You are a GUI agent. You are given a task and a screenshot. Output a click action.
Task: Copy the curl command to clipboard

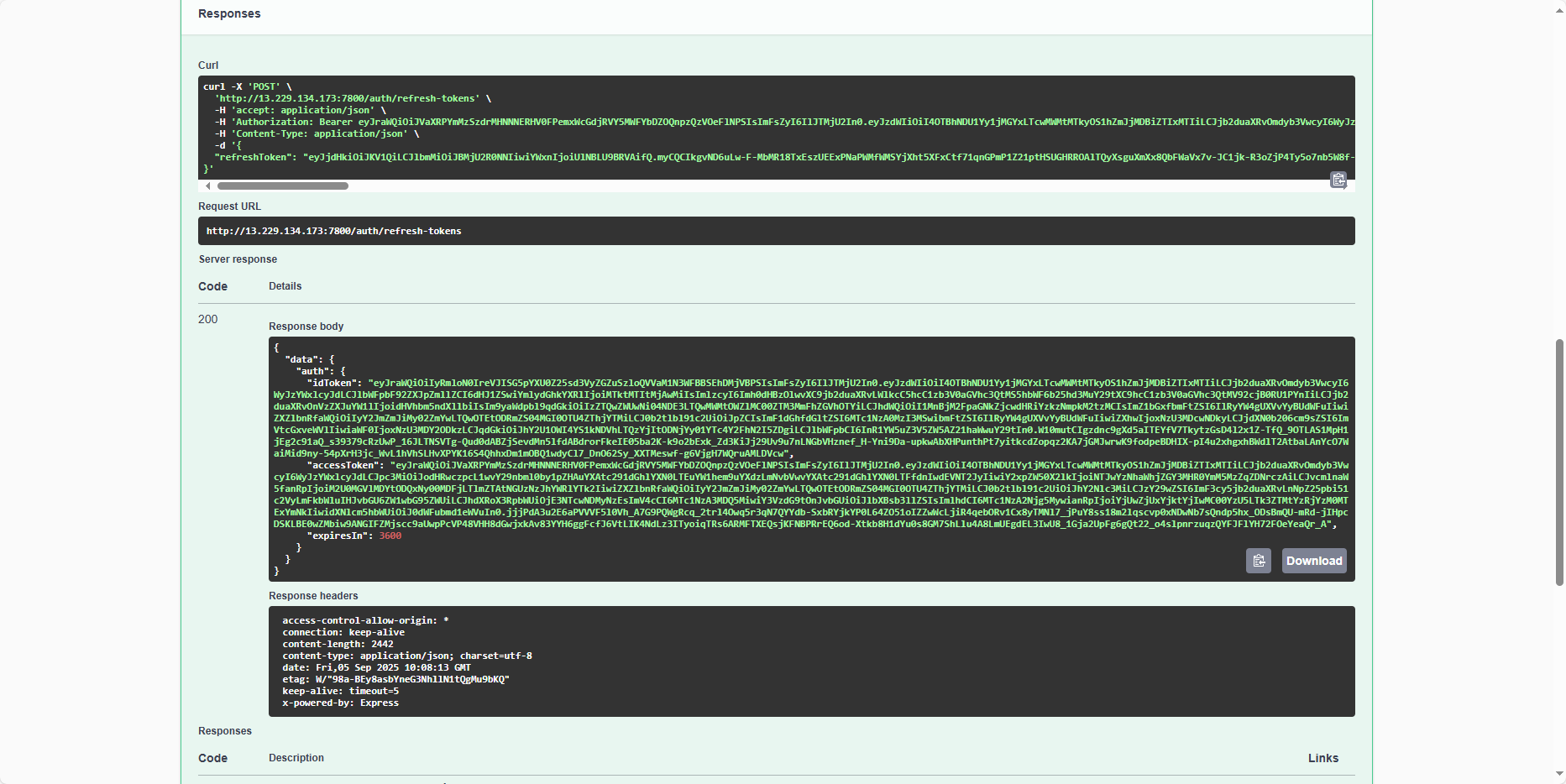(x=1338, y=180)
